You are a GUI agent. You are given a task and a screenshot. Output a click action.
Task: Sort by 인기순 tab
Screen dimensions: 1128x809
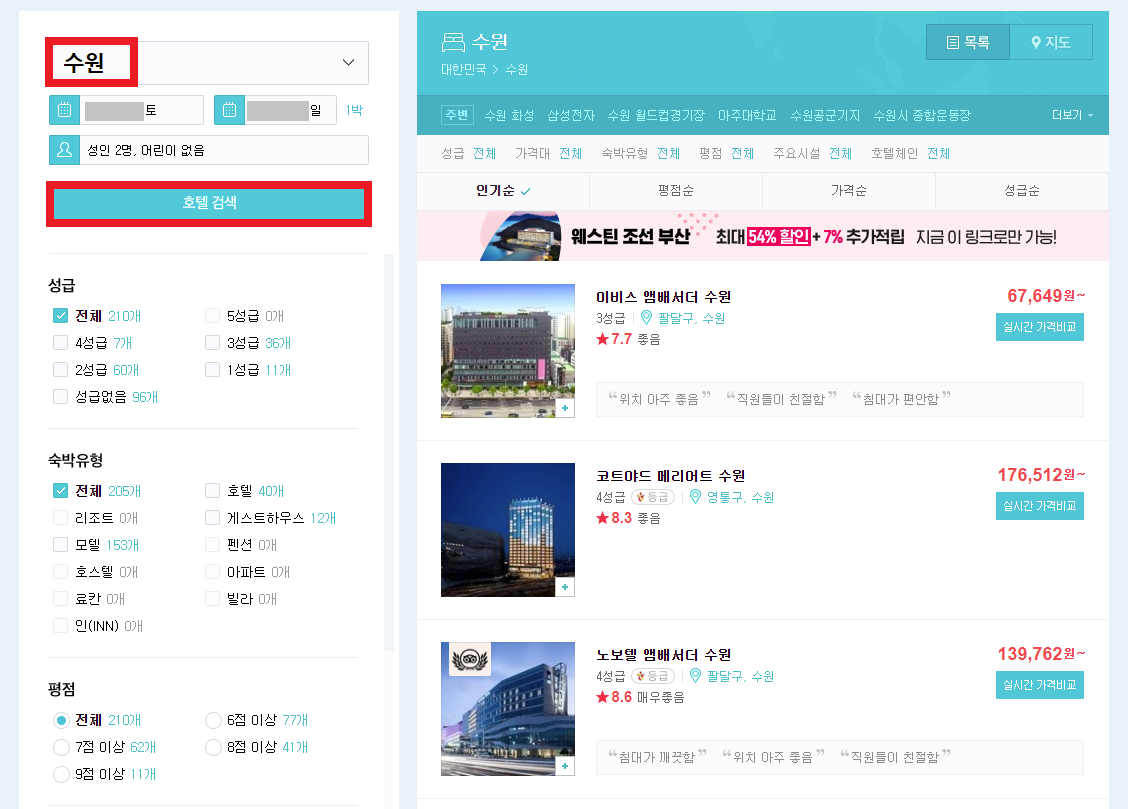(503, 191)
